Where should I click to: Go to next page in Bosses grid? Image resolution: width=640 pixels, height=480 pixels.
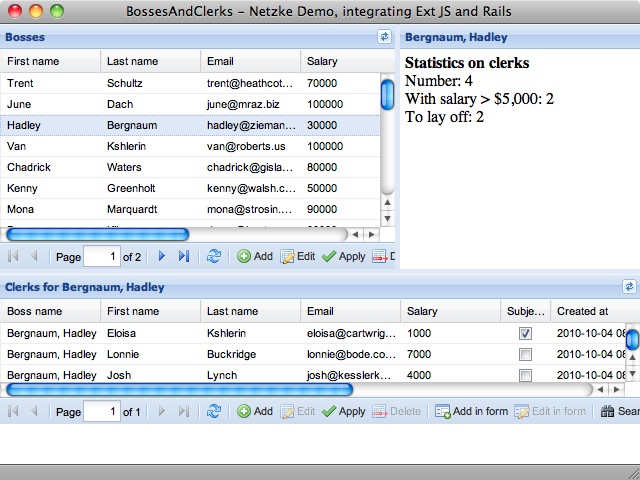(x=162, y=257)
